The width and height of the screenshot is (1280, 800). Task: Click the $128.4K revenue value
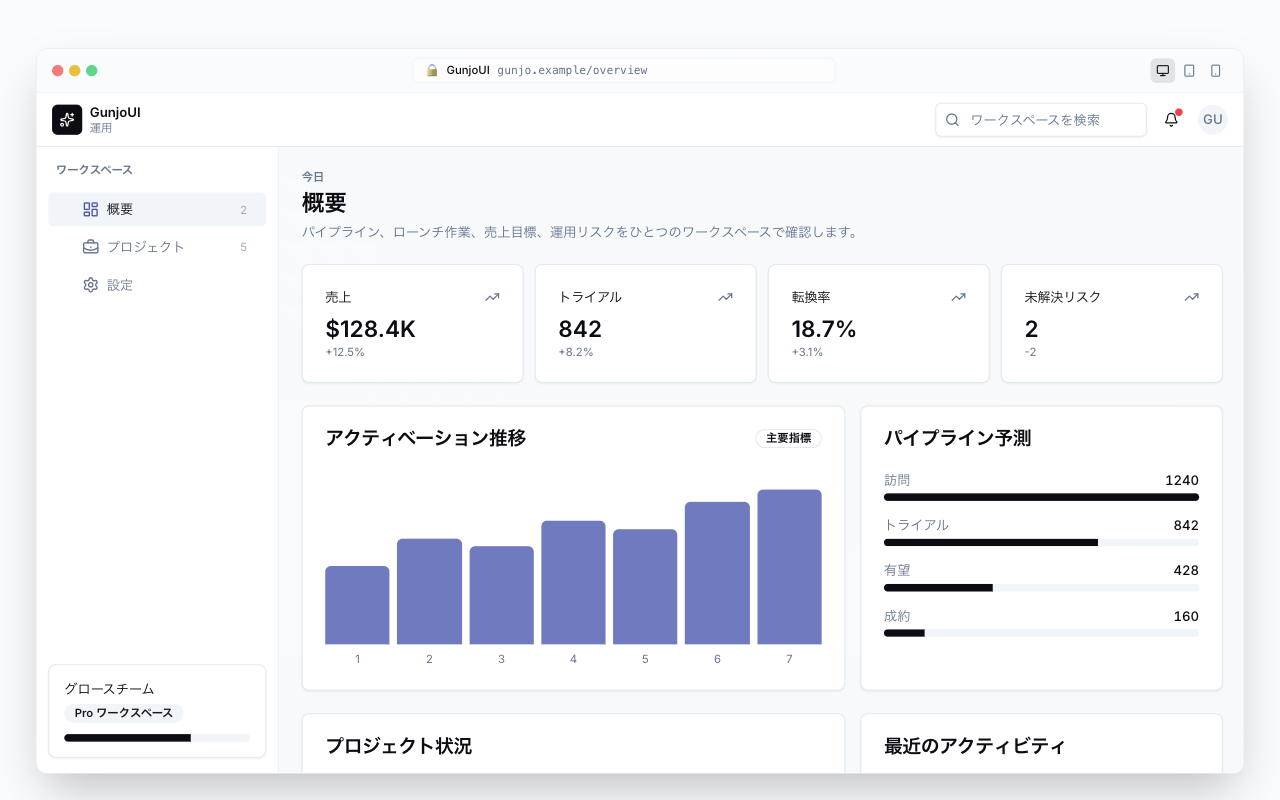click(371, 329)
